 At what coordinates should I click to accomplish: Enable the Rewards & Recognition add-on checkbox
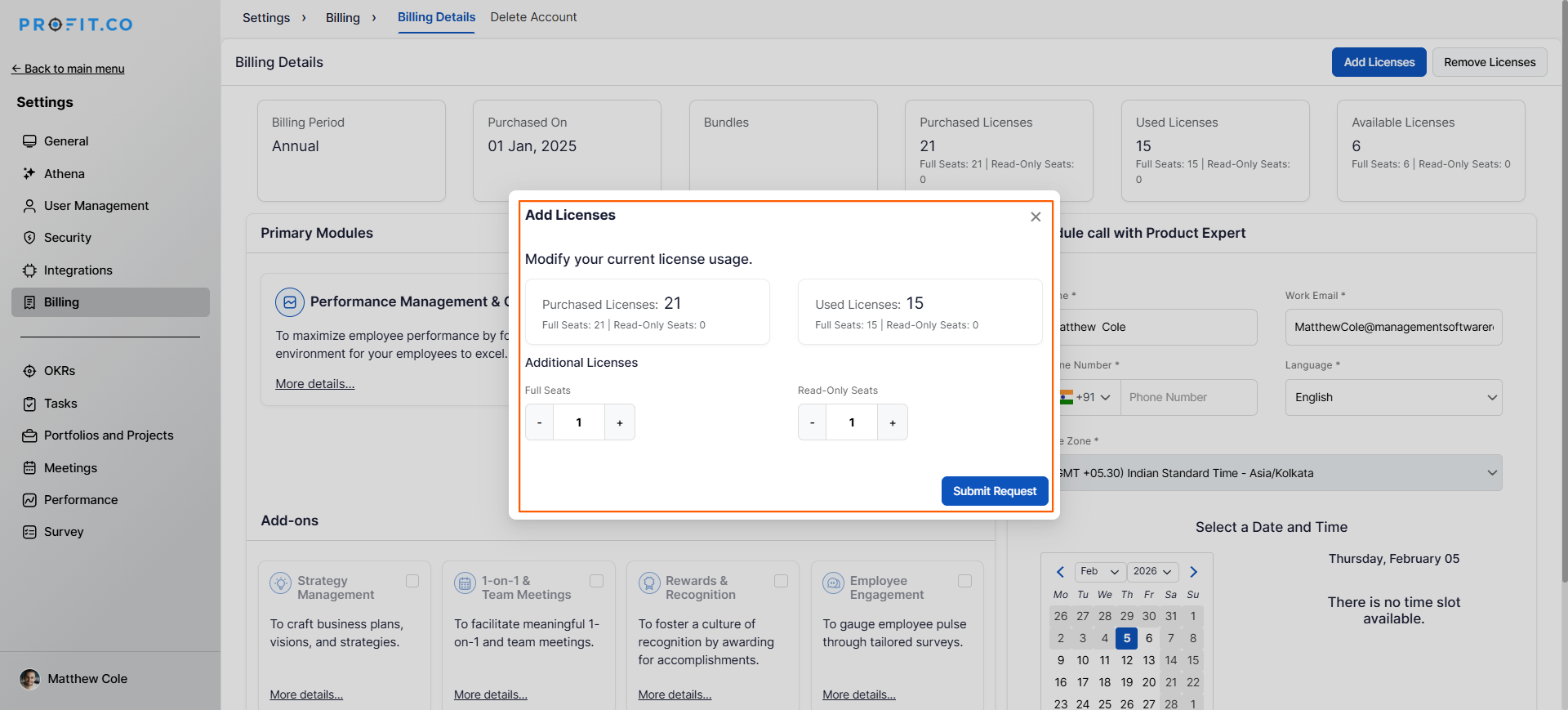coord(781,581)
